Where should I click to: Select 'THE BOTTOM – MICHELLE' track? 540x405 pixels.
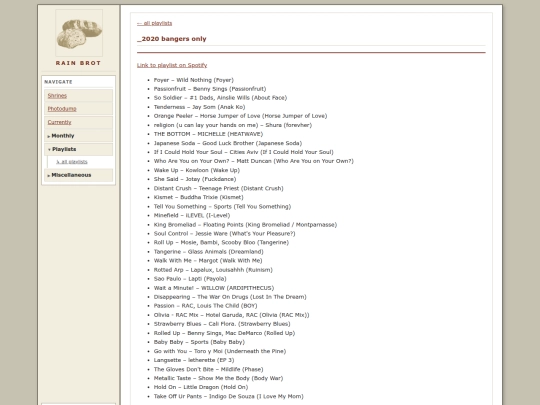208,134
